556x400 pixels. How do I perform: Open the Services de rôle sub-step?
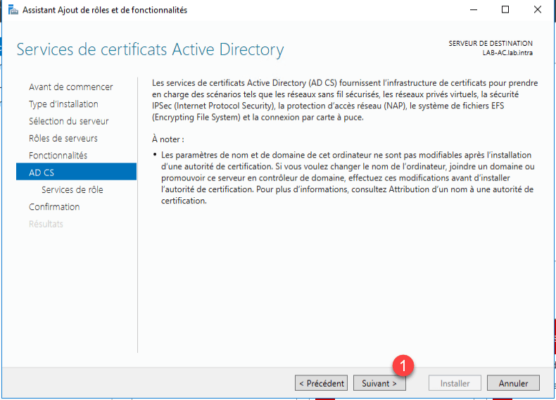point(72,190)
